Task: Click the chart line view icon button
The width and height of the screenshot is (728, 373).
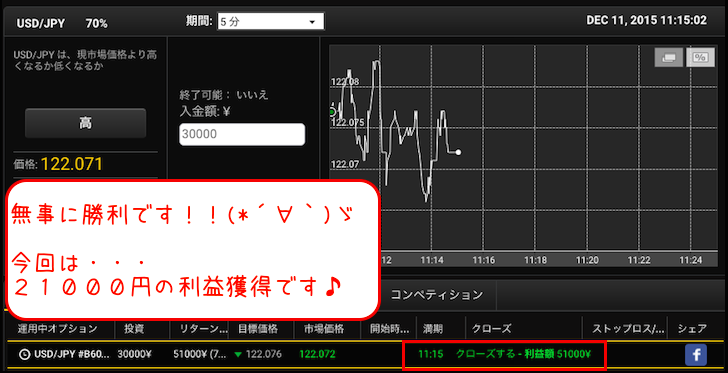Action: (x=669, y=58)
